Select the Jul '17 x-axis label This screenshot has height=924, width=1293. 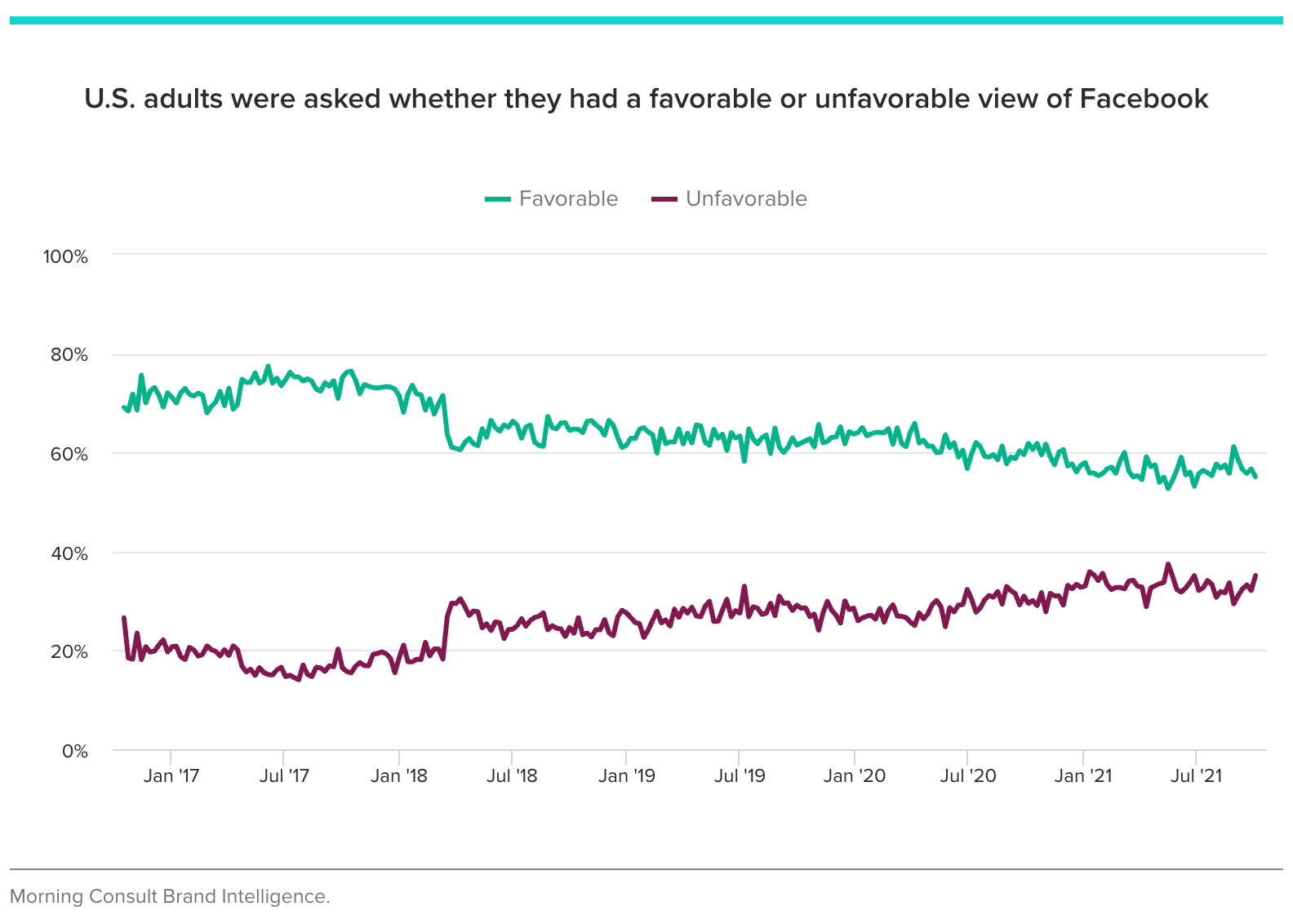[x=284, y=775]
